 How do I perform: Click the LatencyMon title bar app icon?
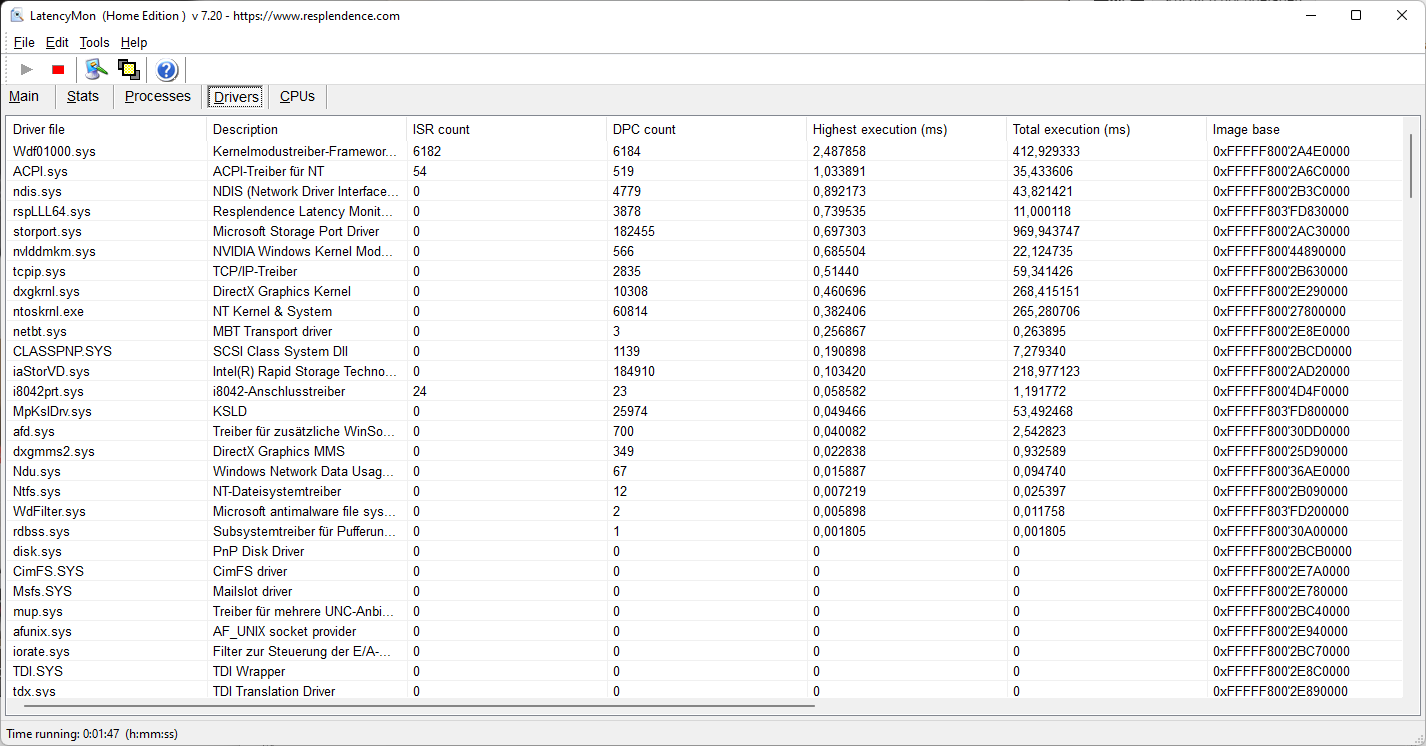(x=17, y=15)
